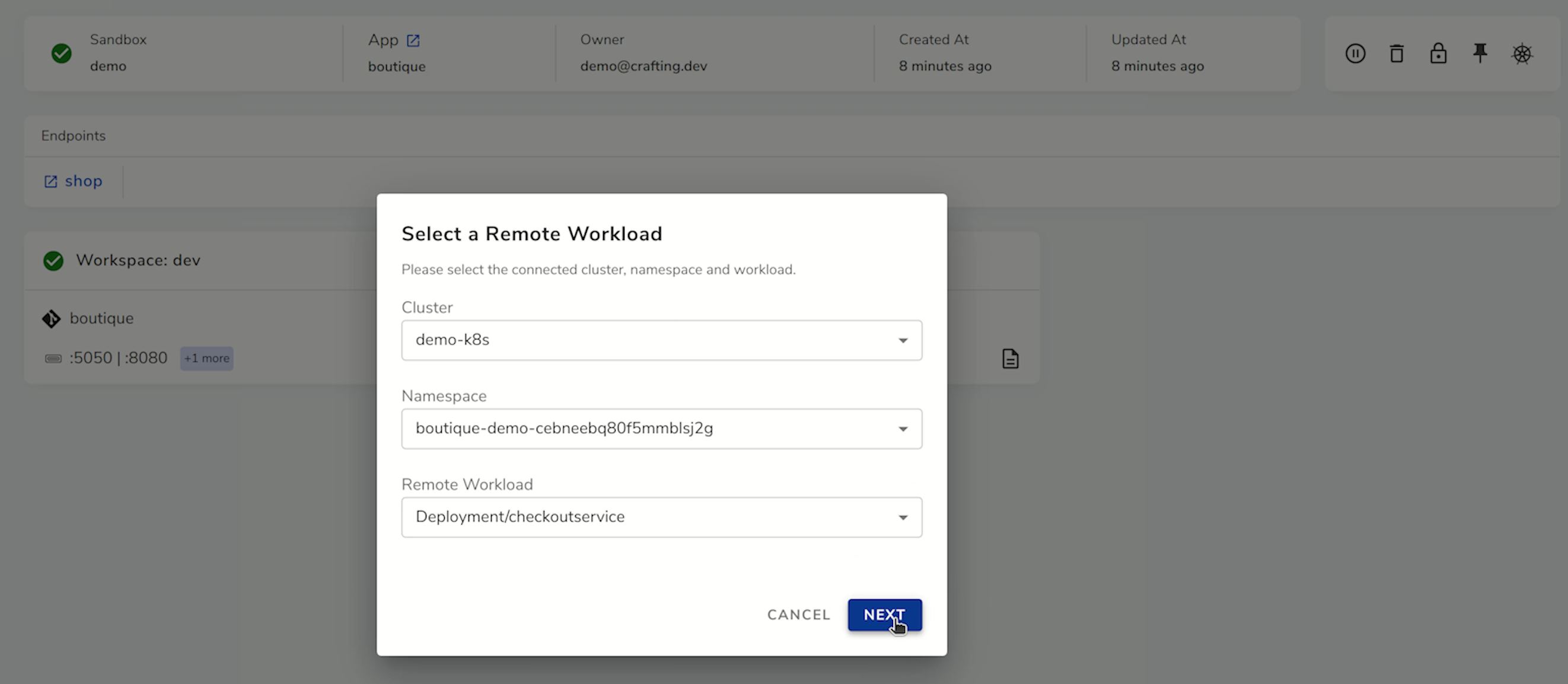1568x684 pixels.
Task: Click the Workspace: dev header
Action: (x=138, y=260)
